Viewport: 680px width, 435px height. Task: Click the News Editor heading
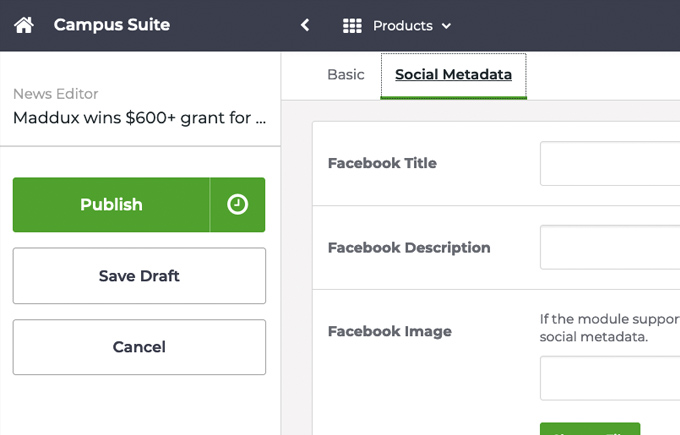coord(55,94)
